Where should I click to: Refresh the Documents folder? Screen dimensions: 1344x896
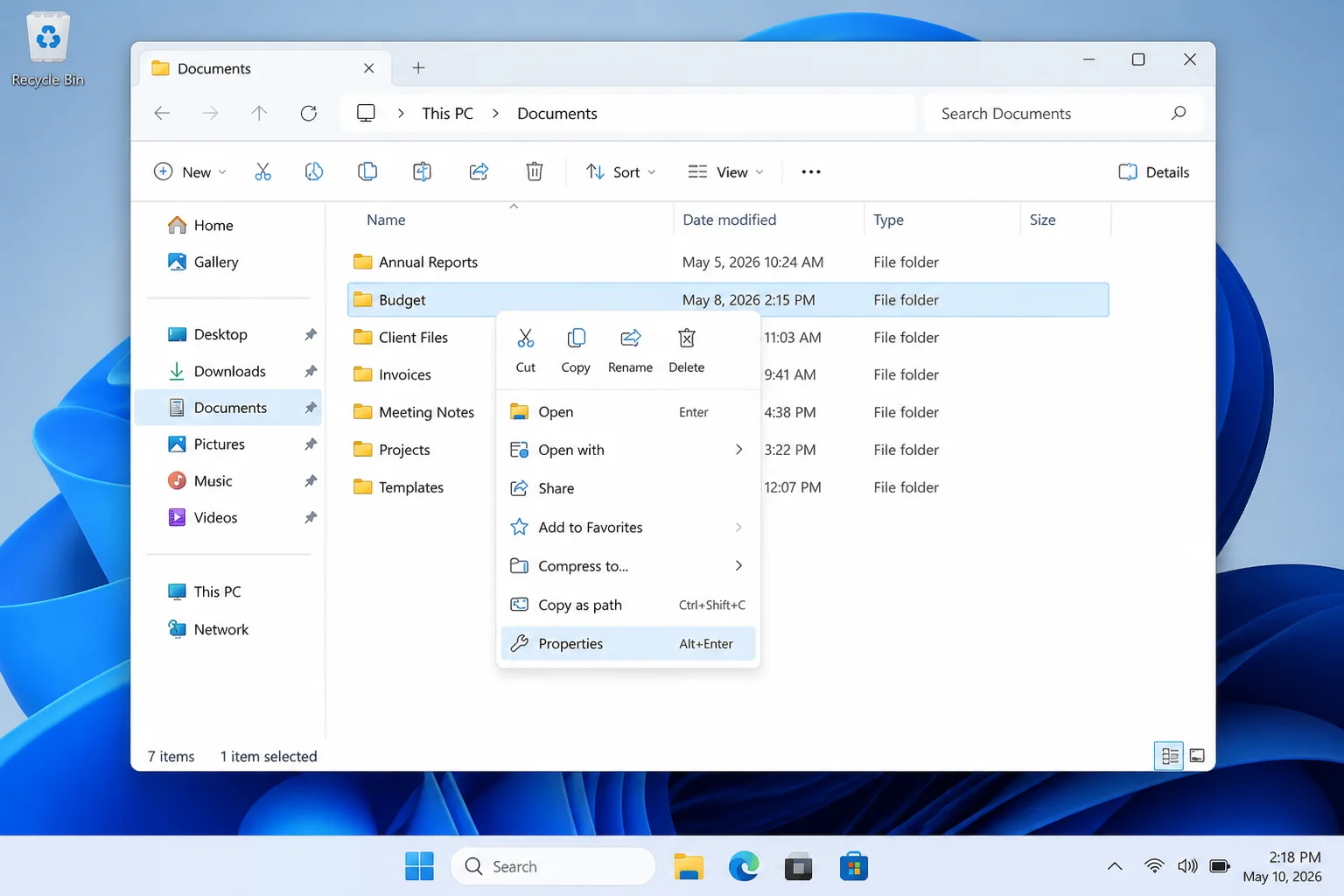point(309,113)
